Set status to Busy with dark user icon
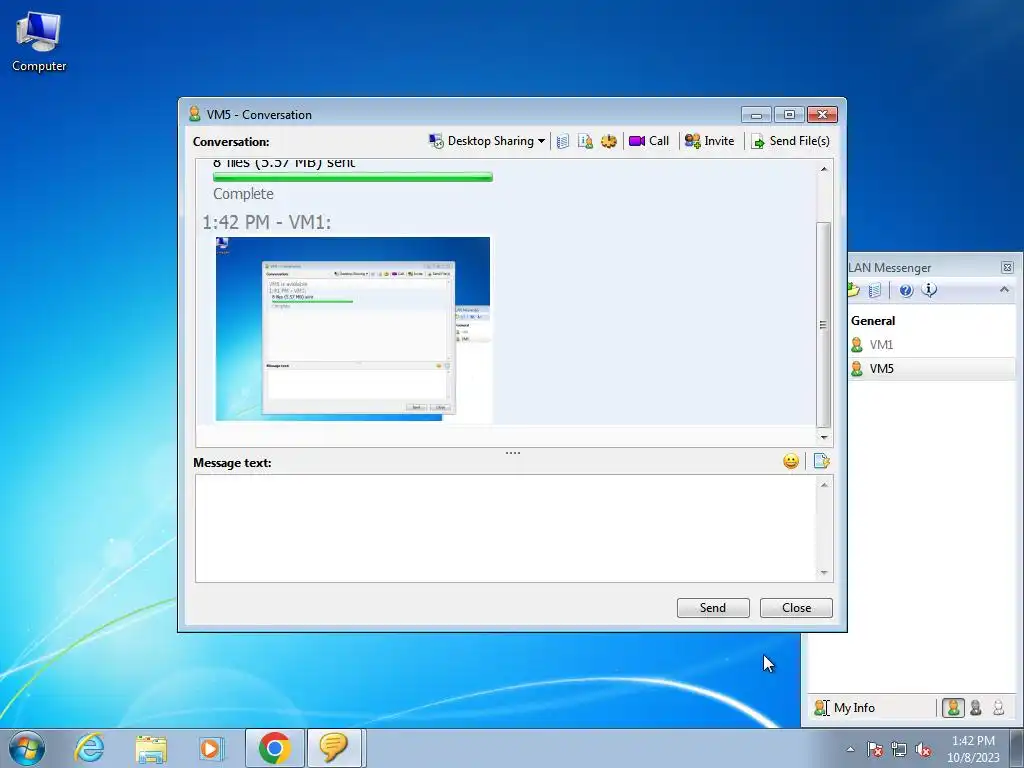The width and height of the screenshot is (1024, 768). (x=976, y=708)
